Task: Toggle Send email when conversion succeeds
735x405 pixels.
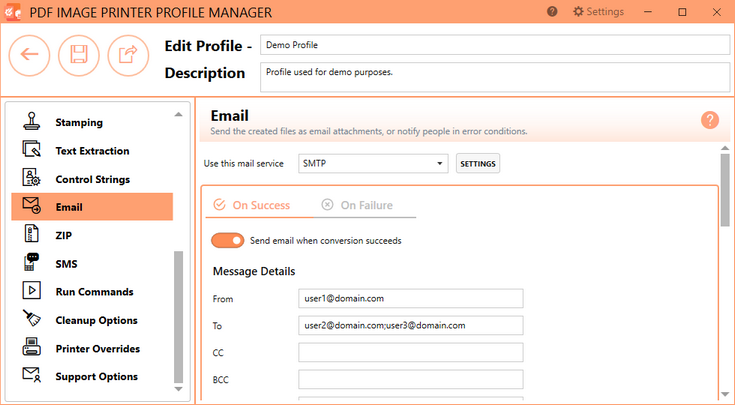Action: pyautogui.click(x=228, y=241)
